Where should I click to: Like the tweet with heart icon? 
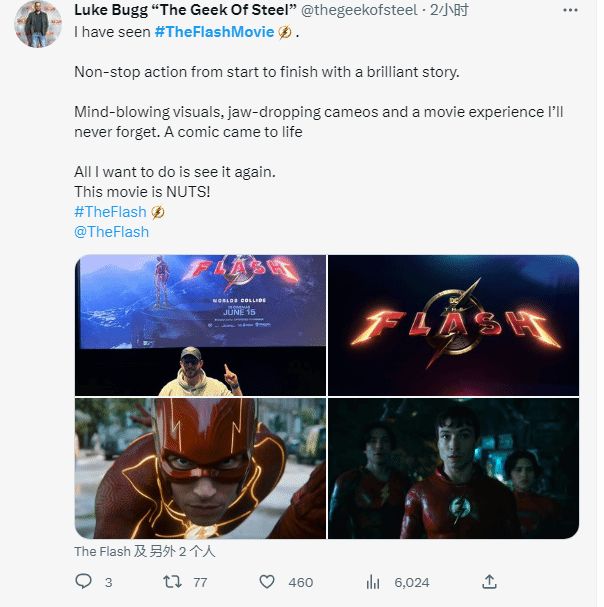click(267, 581)
